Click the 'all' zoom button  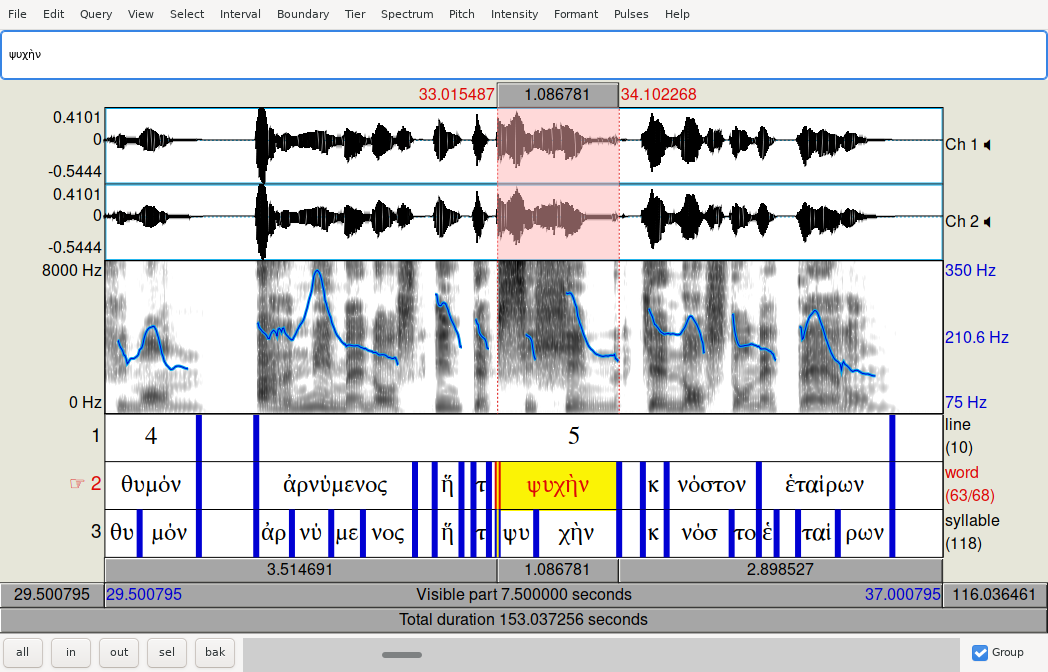coord(23,653)
